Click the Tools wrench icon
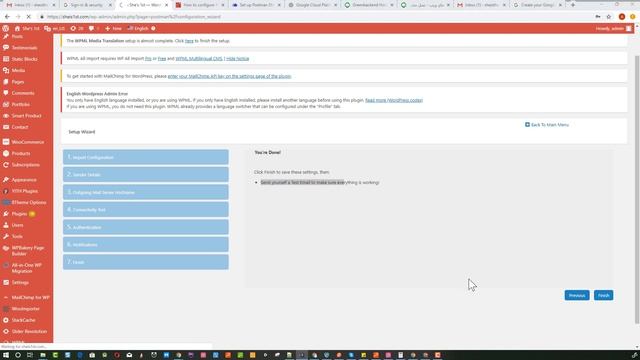This screenshot has width=640, height=360. [x=6, y=237]
